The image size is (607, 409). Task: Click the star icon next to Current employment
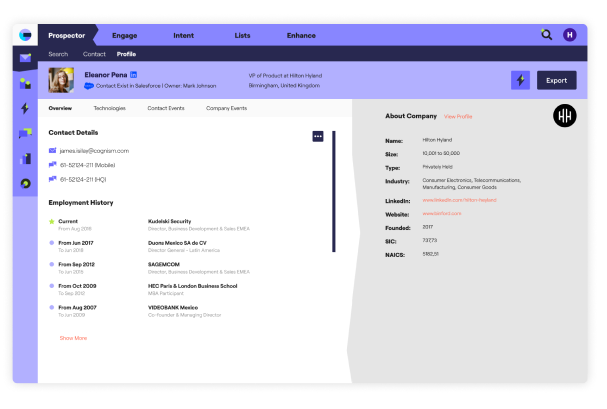[x=51, y=222]
